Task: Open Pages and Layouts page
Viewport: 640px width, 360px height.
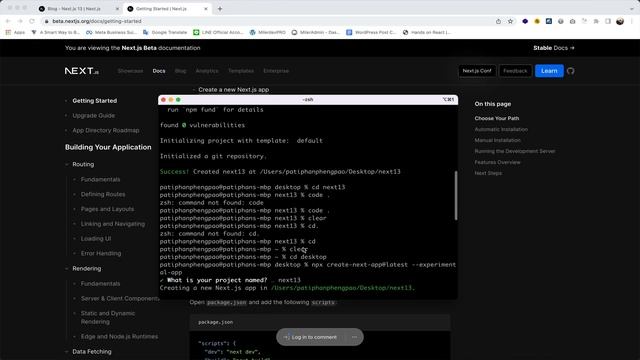Action: click(x=107, y=209)
